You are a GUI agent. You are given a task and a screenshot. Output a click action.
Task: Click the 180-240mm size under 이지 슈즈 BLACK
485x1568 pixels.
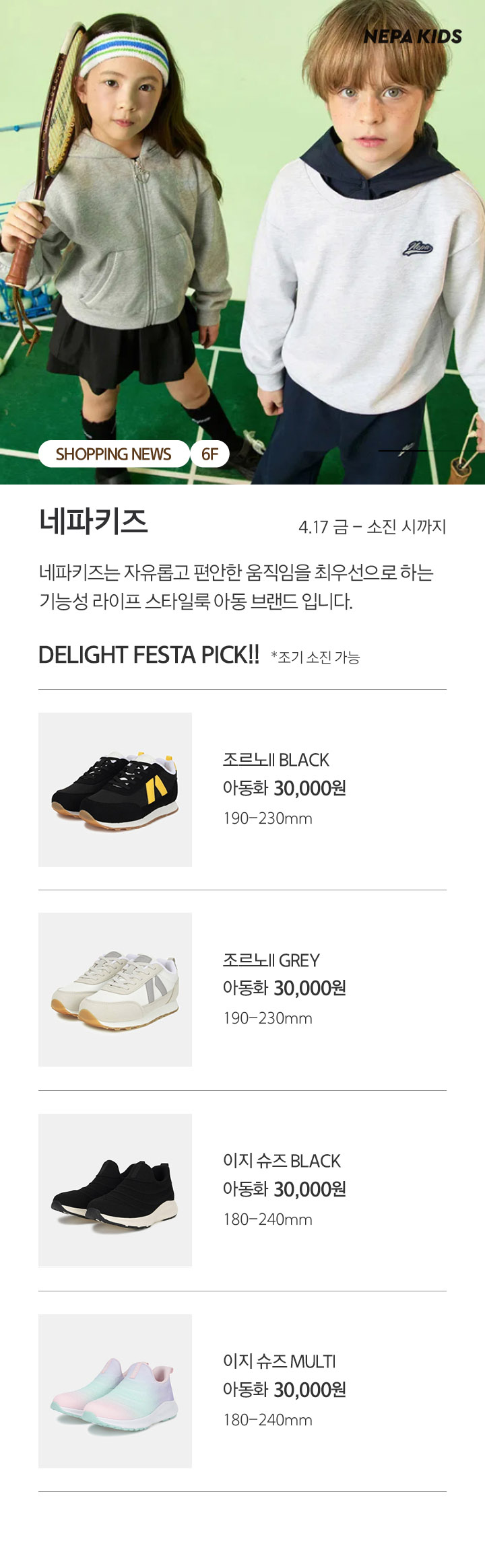pos(267,1219)
